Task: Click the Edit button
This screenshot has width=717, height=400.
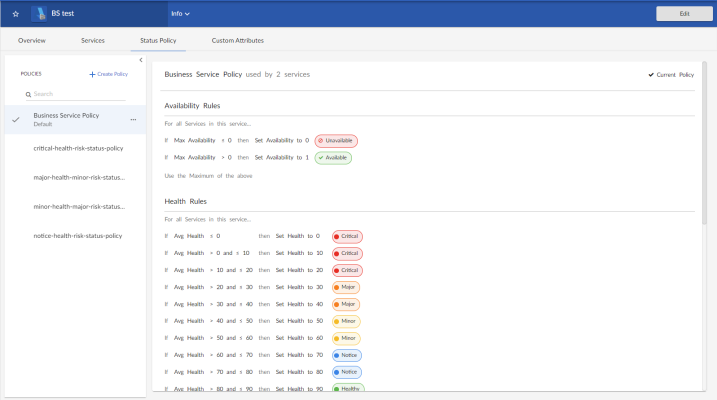Action: coord(684,14)
